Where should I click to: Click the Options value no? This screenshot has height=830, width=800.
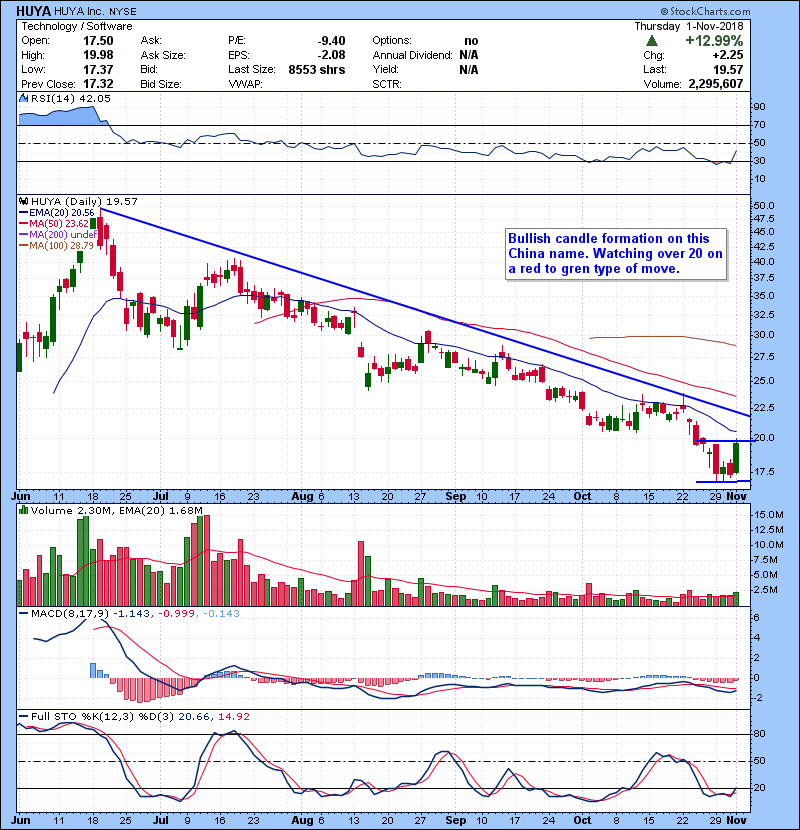pyautogui.click(x=471, y=41)
